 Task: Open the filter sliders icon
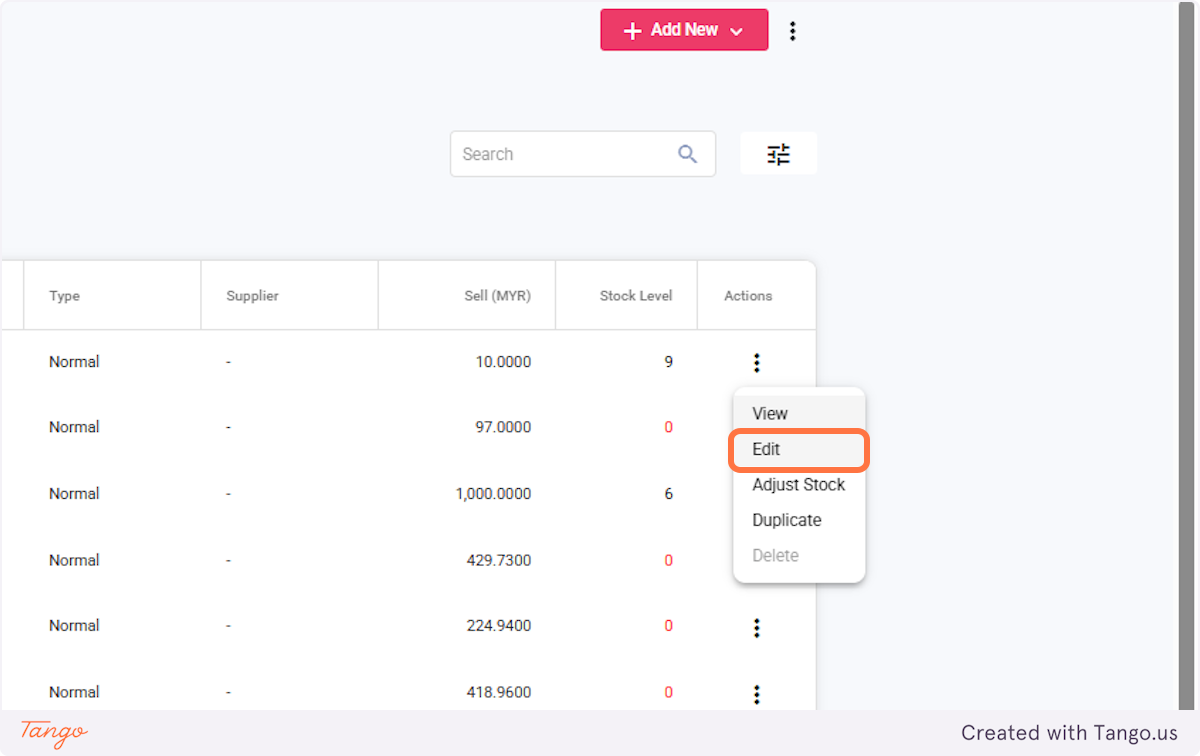coord(778,154)
